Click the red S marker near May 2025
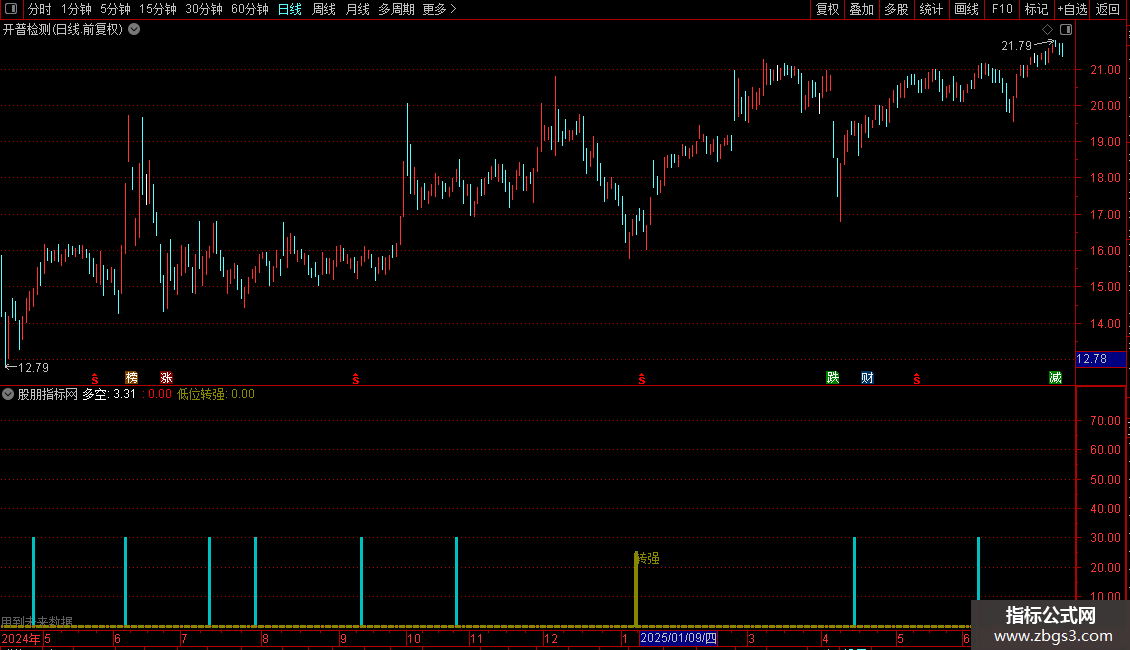Image resolution: width=1130 pixels, height=650 pixels. tap(917, 378)
